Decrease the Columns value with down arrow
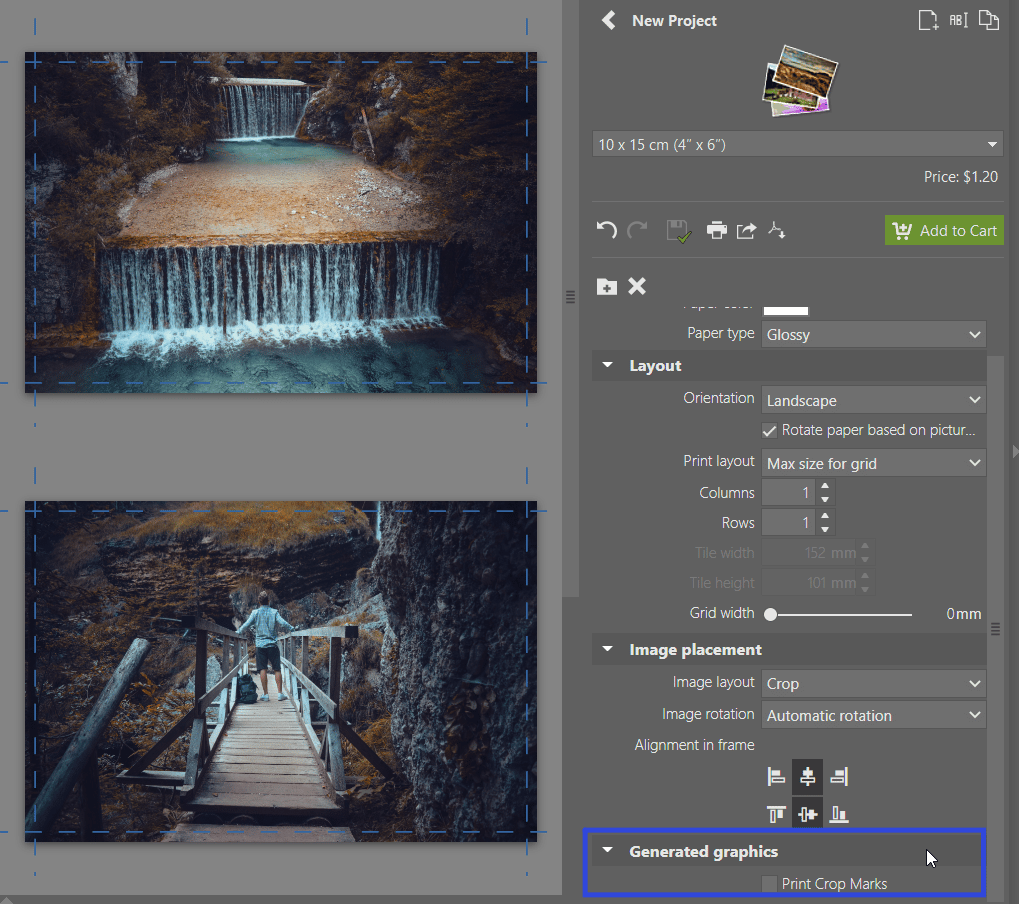 click(x=825, y=499)
